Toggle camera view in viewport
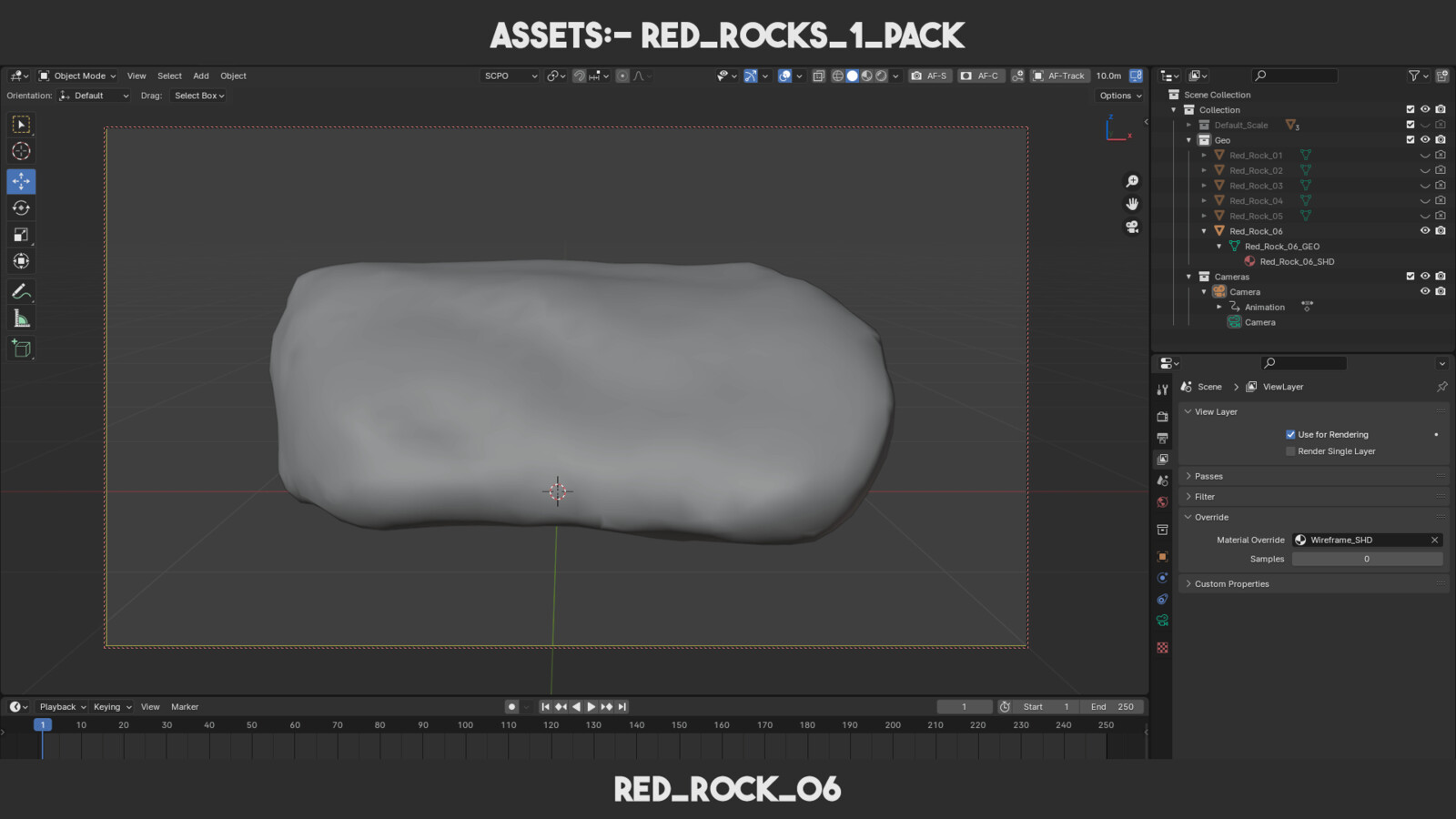The image size is (1456, 819). (1132, 227)
